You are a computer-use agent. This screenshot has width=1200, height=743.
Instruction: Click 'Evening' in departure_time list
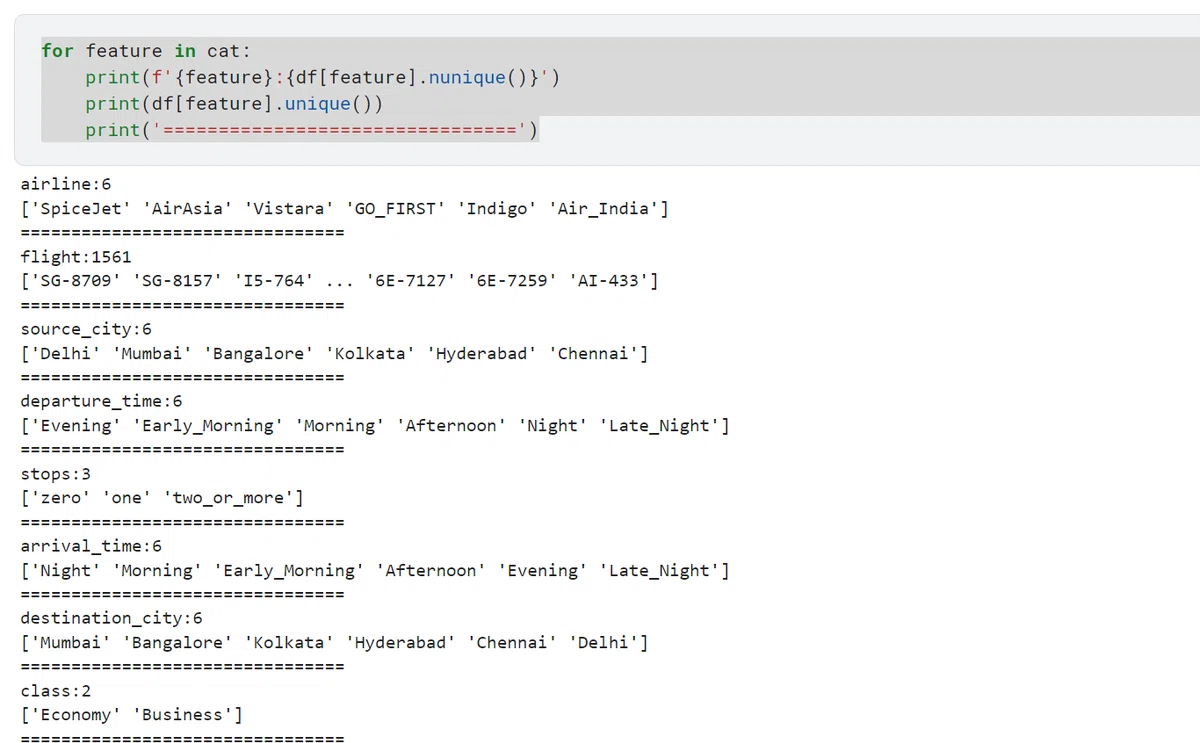click(76, 426)
